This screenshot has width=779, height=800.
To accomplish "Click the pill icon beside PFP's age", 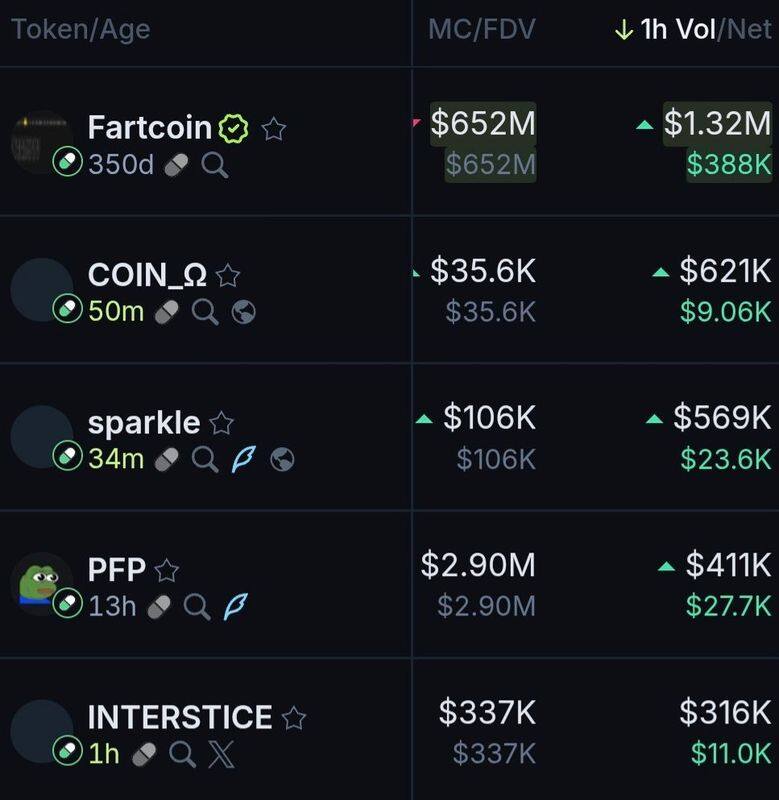I will pos(159,606).
